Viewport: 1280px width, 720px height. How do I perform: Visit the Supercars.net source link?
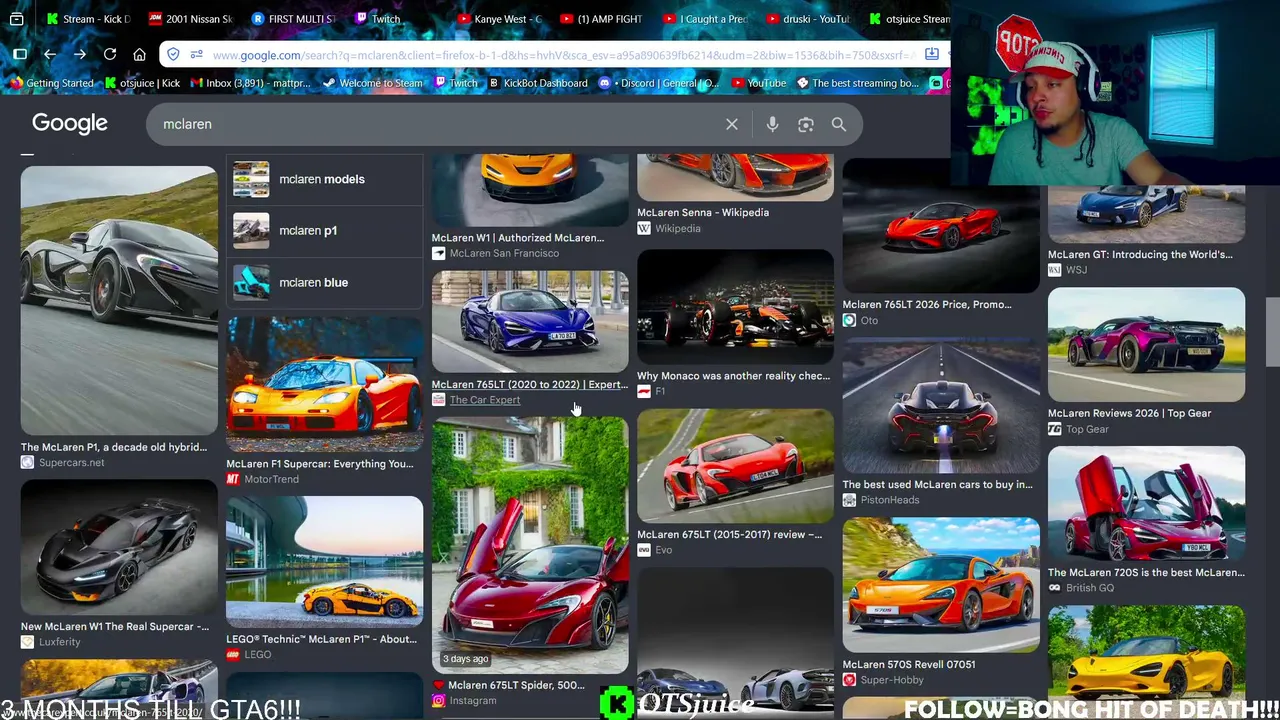(x=63, y=462)
